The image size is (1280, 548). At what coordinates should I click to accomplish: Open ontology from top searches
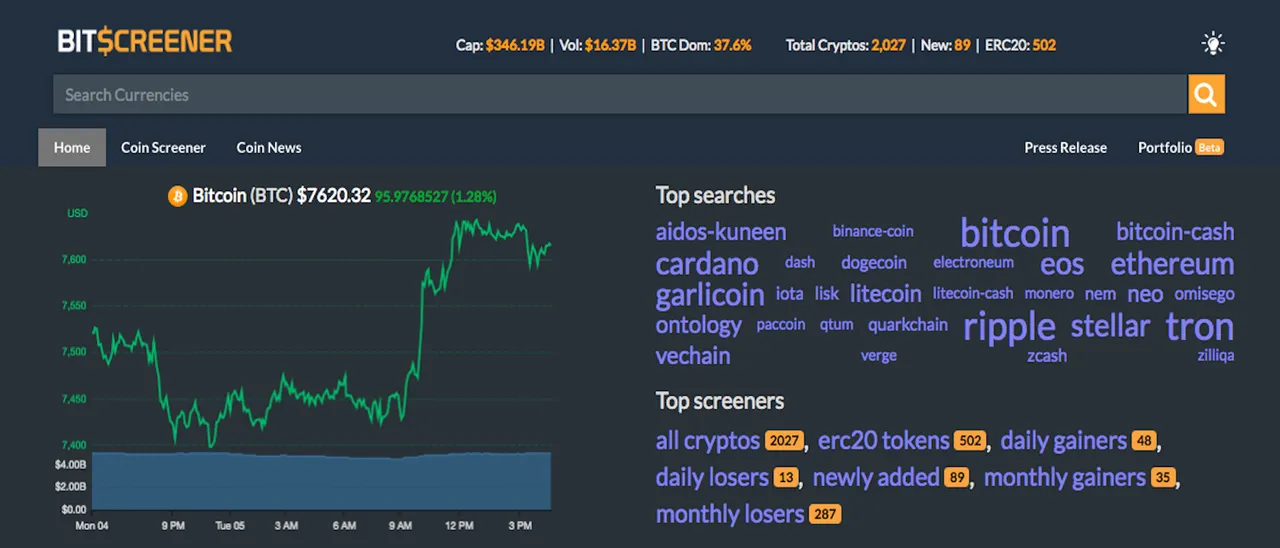tap(699, 325)
